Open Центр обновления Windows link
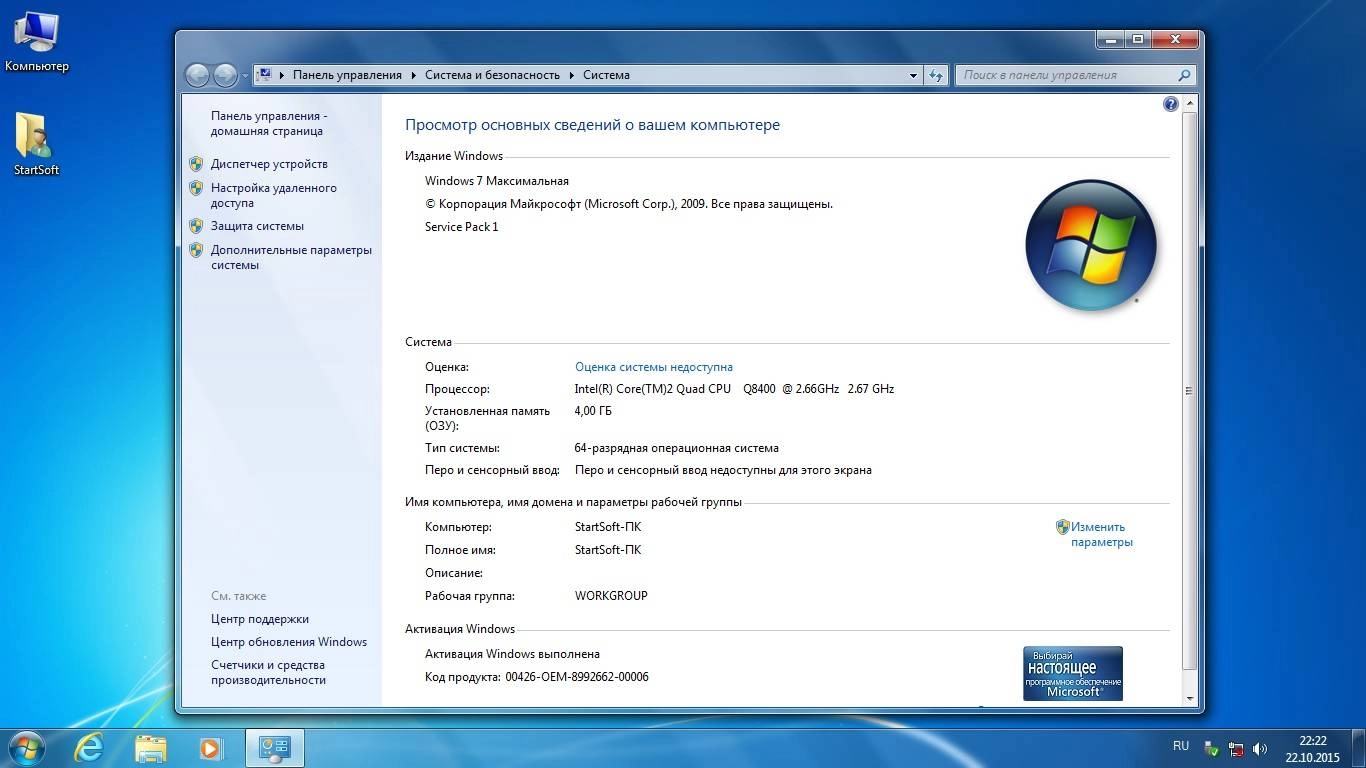The height and width of the screenshot is (768, 1366). pyautogui.click(x=289, y=642)
